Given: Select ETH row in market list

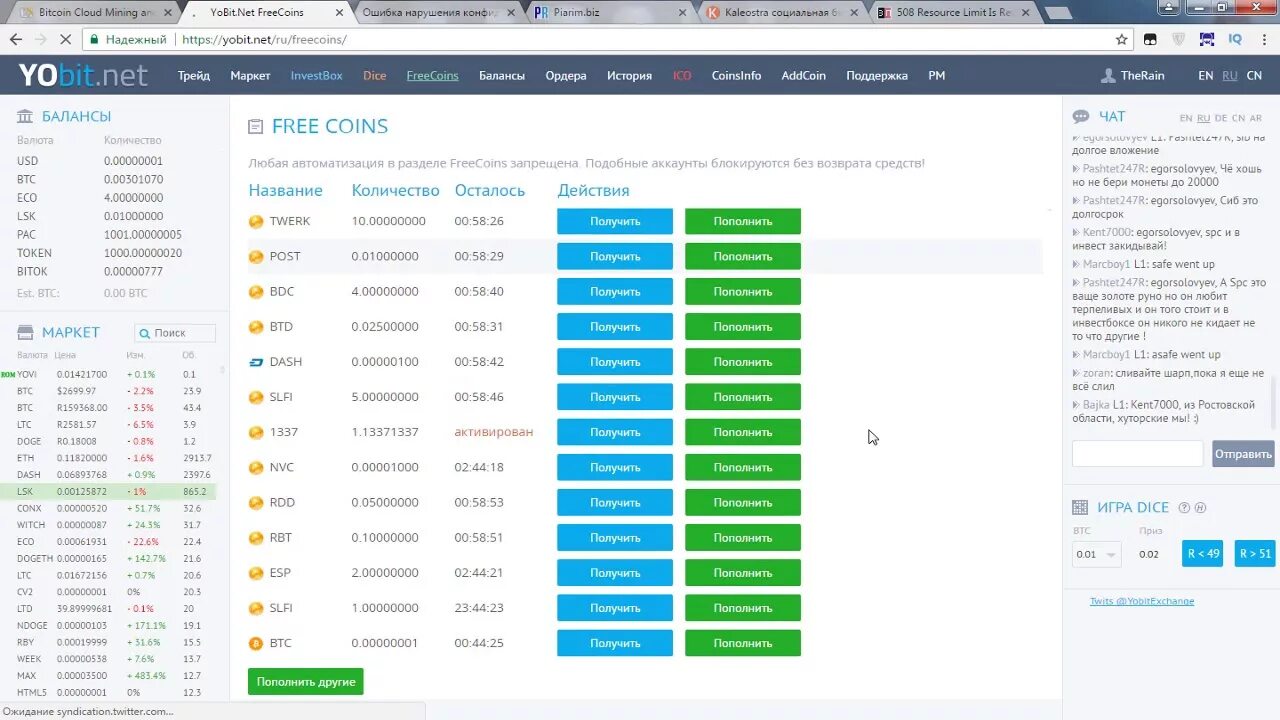Looking at the screenshot, I should pos(108,458).
